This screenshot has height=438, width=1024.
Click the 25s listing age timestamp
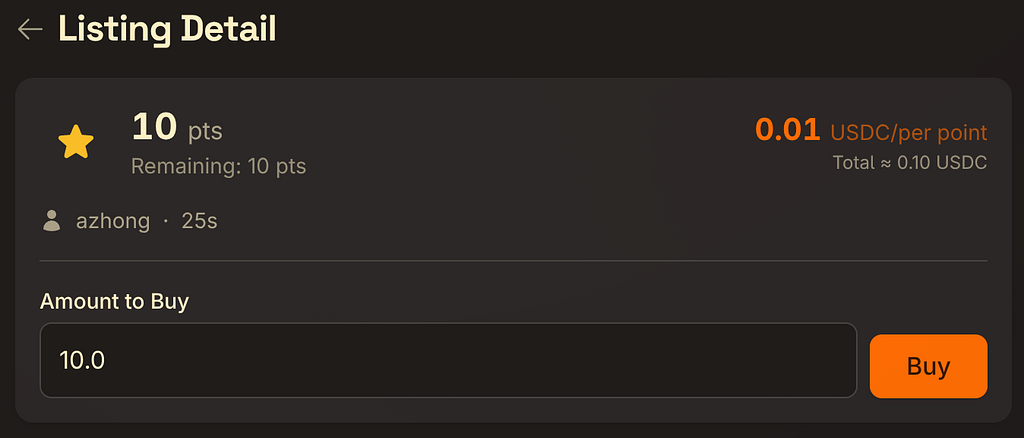tap(199, 221)
